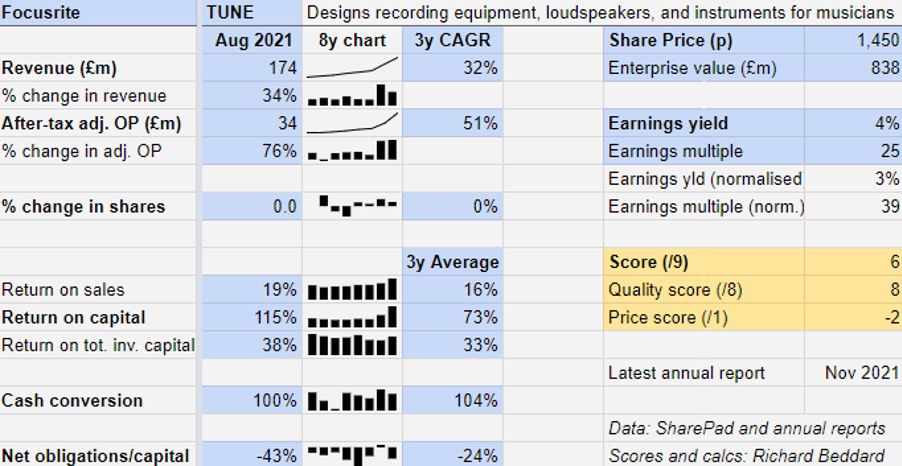Click the Return on sales bar sparkline
The image size is (902, 466).
click(x=352, y=289)
